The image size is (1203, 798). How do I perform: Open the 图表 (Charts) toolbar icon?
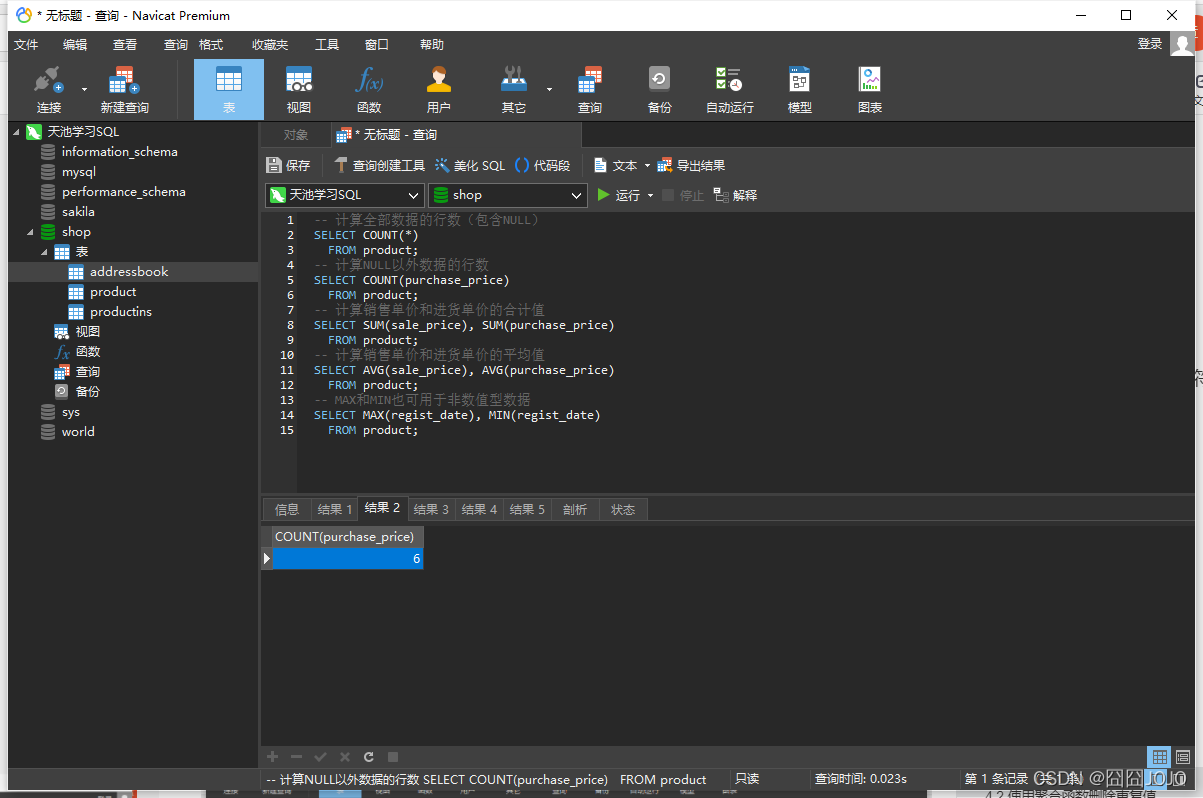pos(870,89)
